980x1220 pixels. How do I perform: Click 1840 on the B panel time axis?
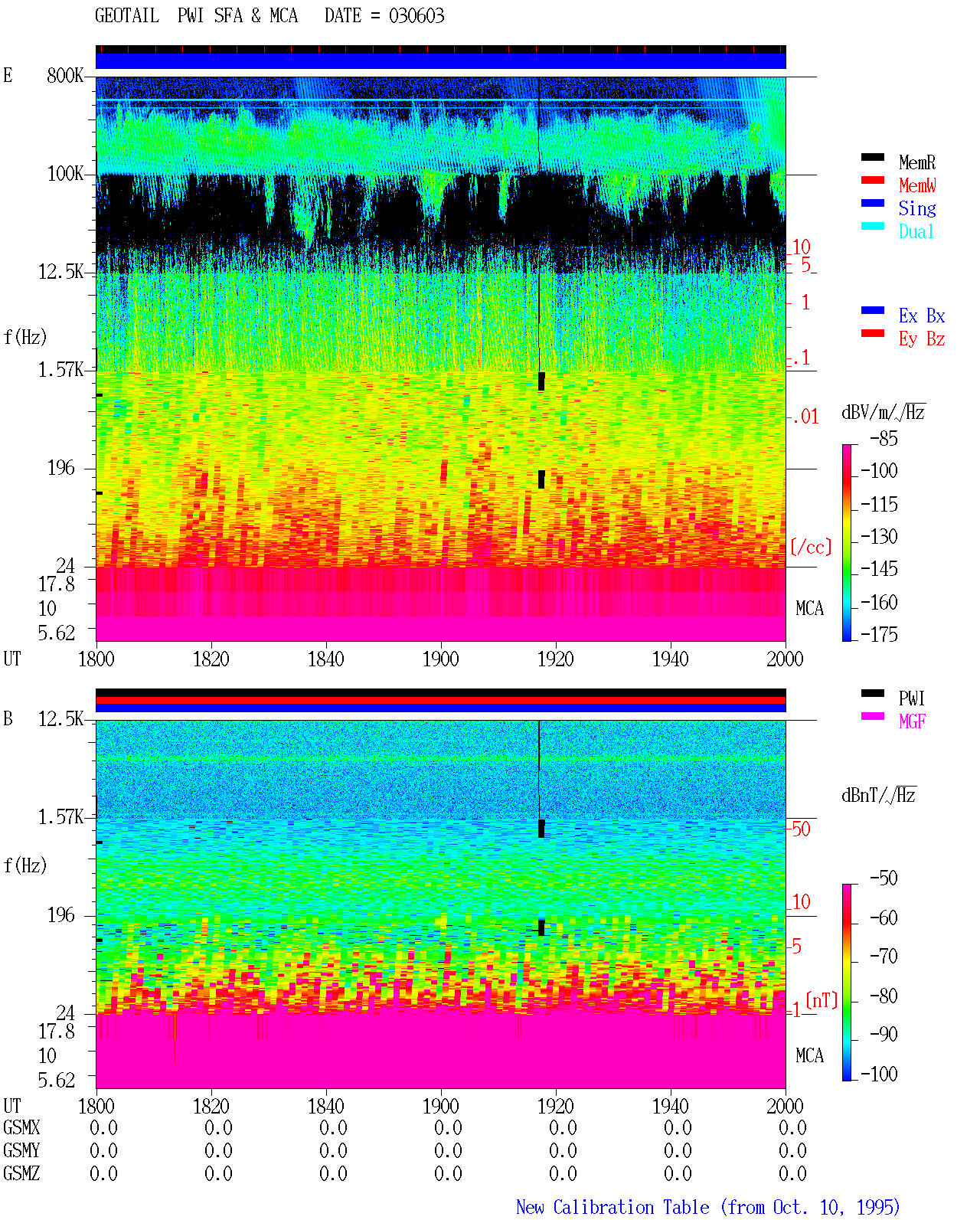[x=326, y=1107]
